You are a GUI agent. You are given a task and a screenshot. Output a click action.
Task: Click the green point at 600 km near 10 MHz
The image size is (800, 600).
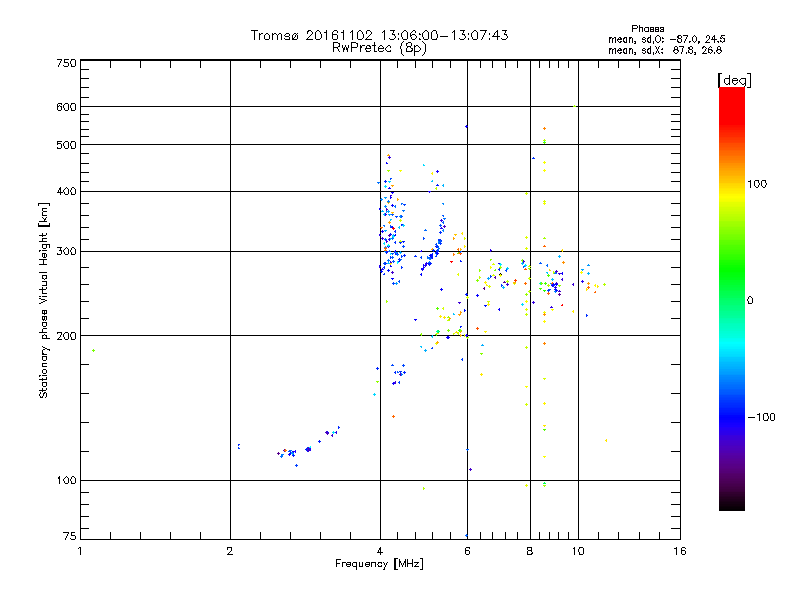pyautogui.click(x=575, y=106)
